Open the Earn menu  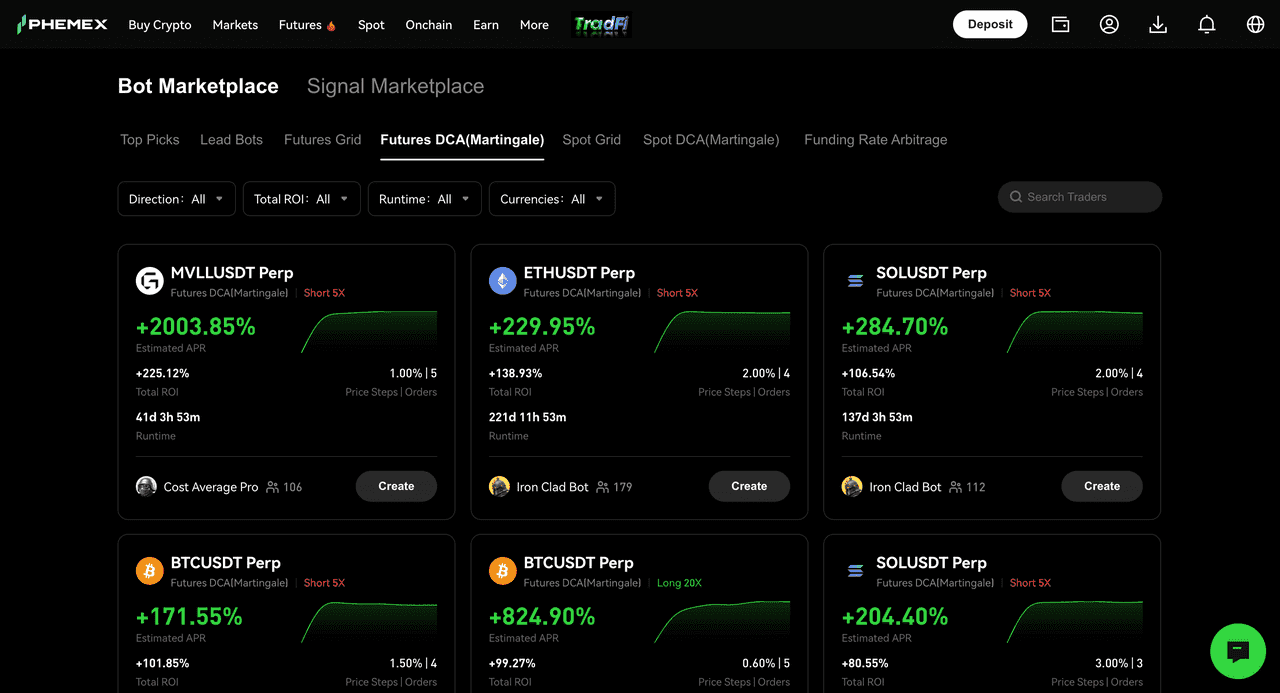(486, 25)
